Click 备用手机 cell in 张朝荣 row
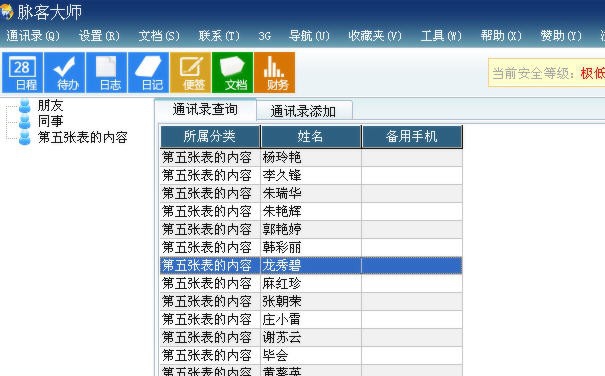Screen dimensions: 605x376 click(x=412, y=301)
